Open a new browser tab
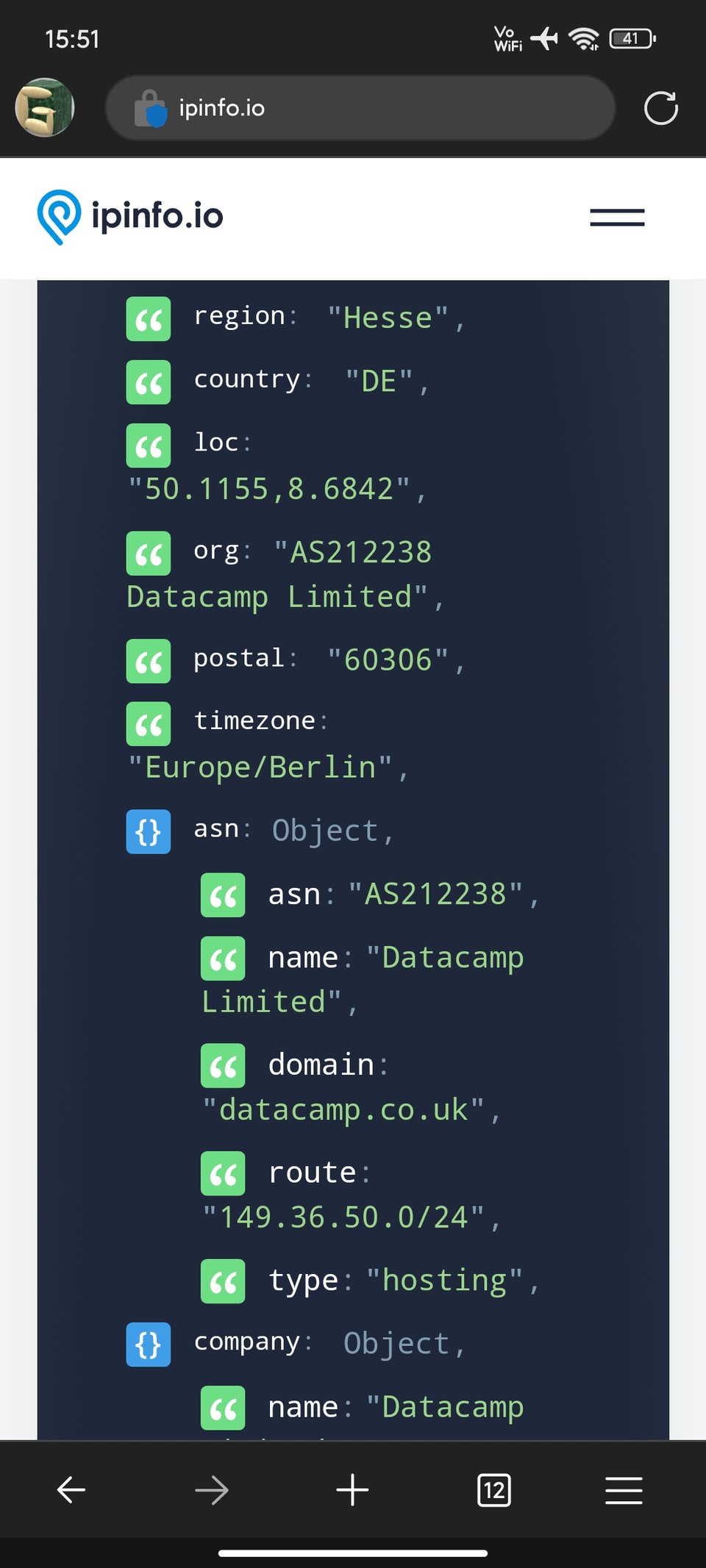Image resolution: width=706 pixels, height=1568 pixels. coord(352,1490)
